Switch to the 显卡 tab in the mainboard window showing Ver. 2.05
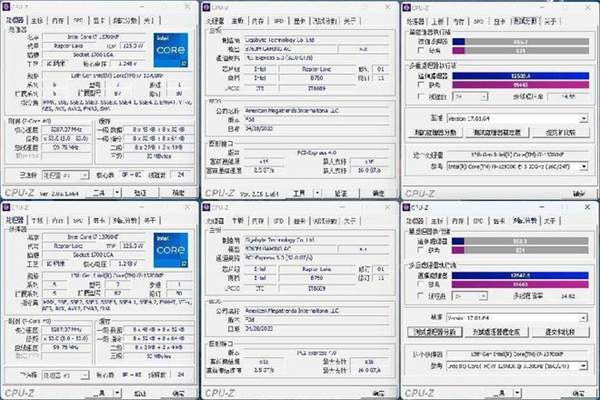 click(x=299, y=21)
